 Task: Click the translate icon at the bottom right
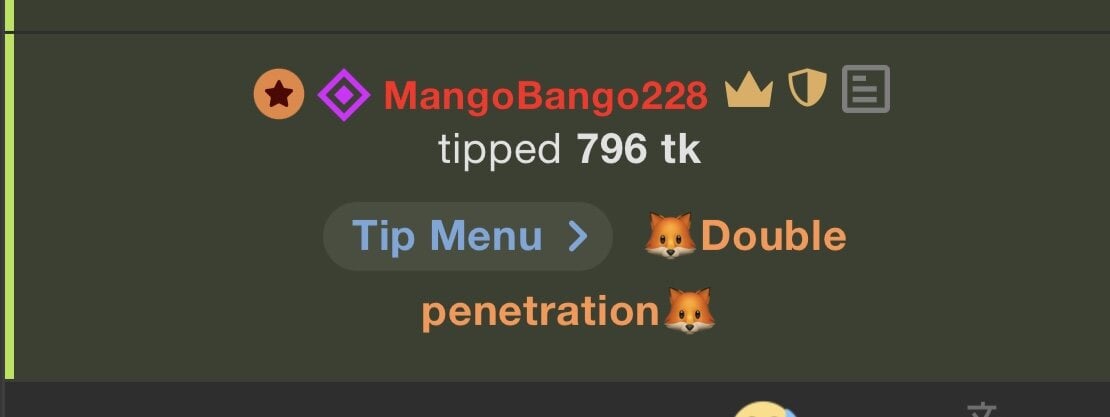pos(981,410)
